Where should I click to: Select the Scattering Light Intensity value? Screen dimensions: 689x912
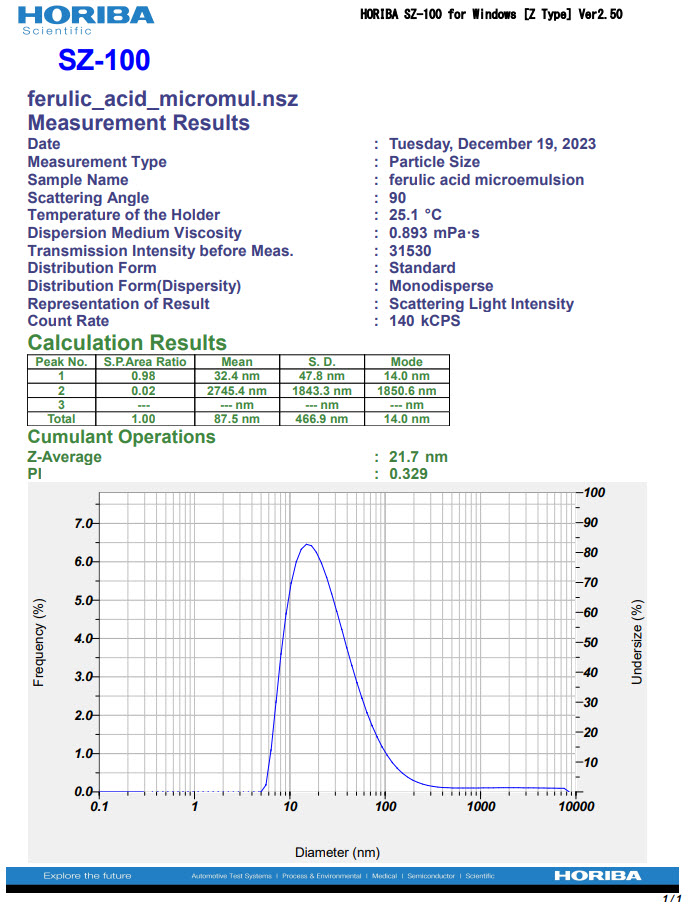[x=481, y=304]
